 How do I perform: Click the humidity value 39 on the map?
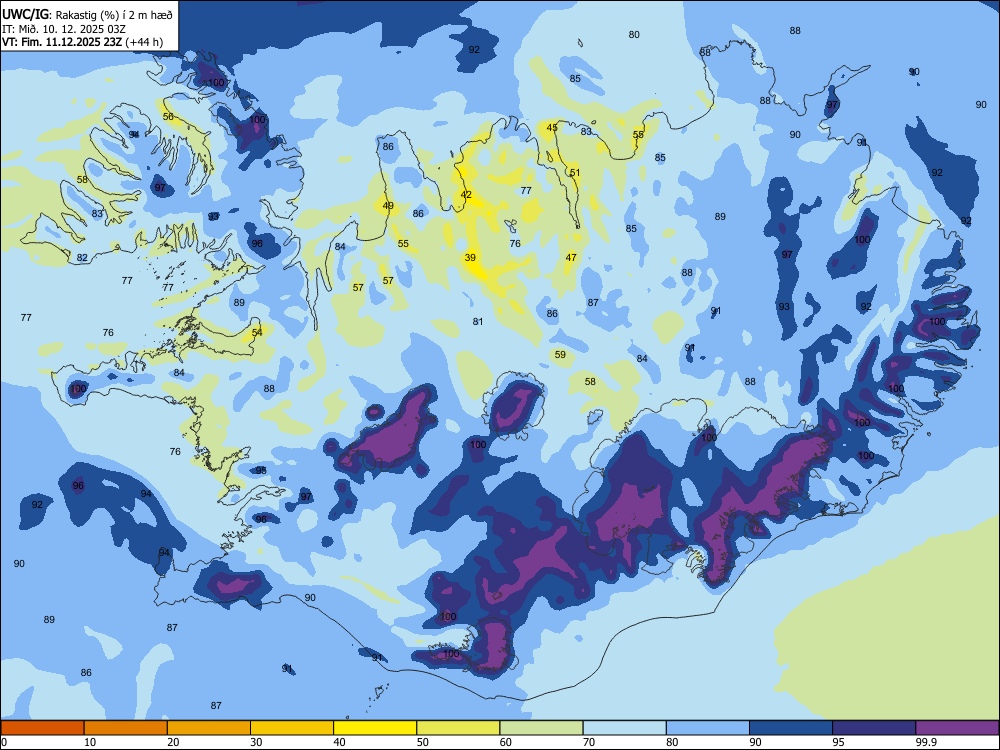click(470, 258)
